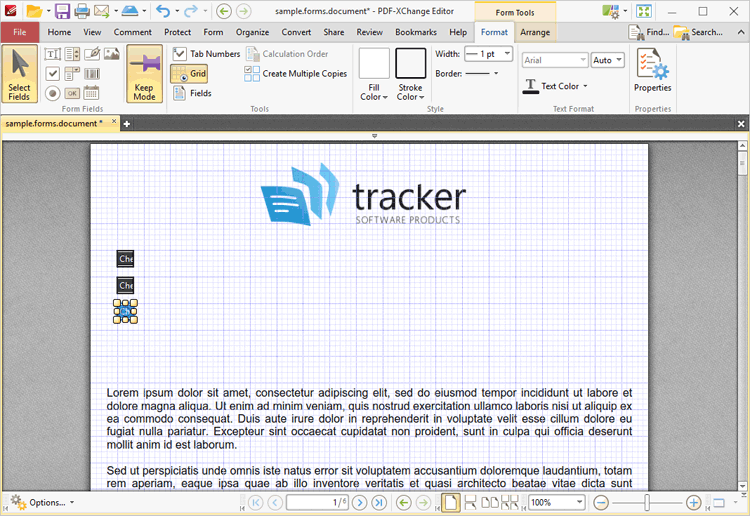Open the Protect ribbon tab

177,32
